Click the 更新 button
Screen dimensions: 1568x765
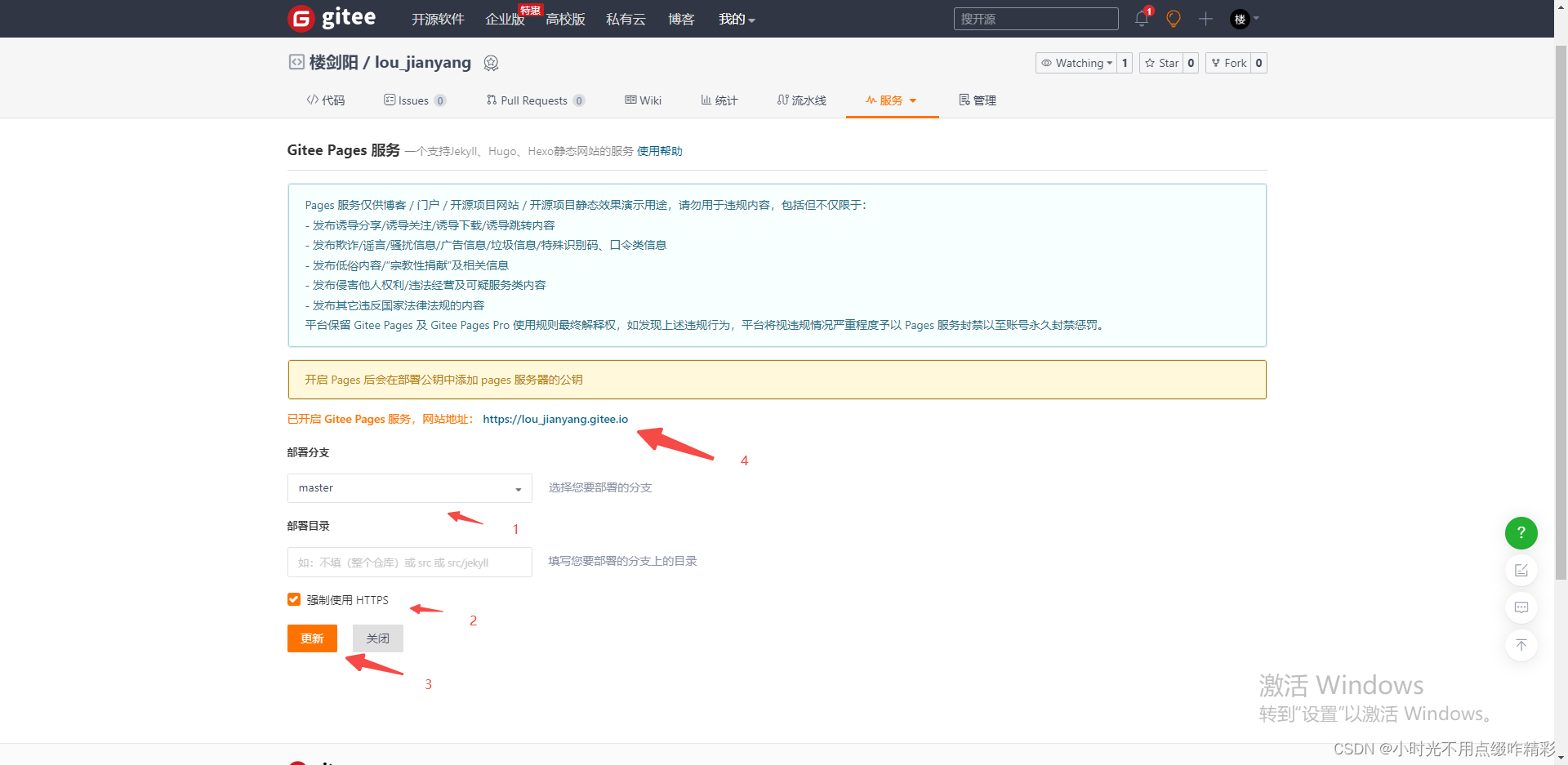pos(312,638)
